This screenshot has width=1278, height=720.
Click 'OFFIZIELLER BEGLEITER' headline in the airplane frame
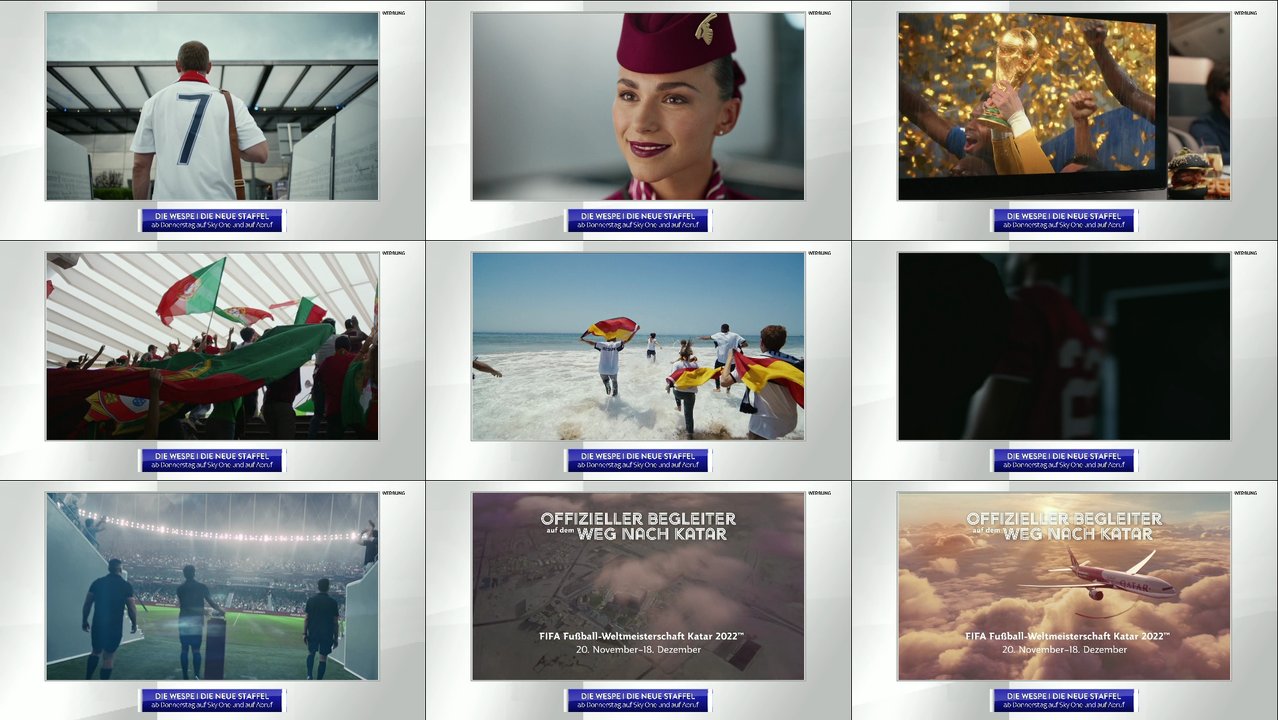1064,519
